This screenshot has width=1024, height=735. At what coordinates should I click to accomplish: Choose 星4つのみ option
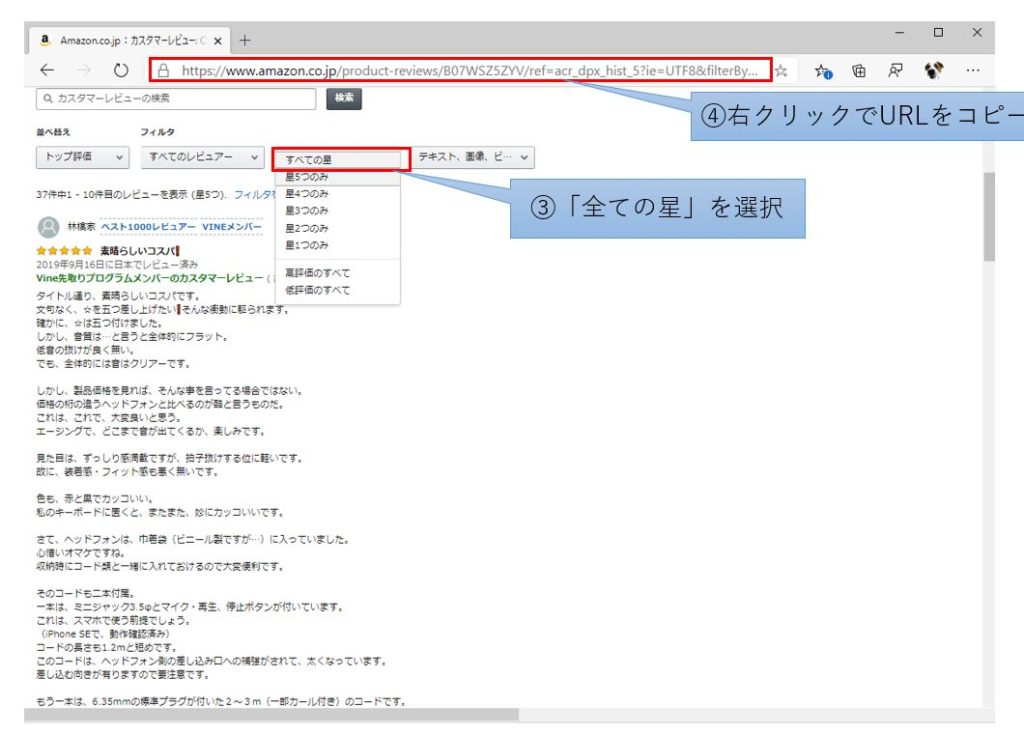338,194
